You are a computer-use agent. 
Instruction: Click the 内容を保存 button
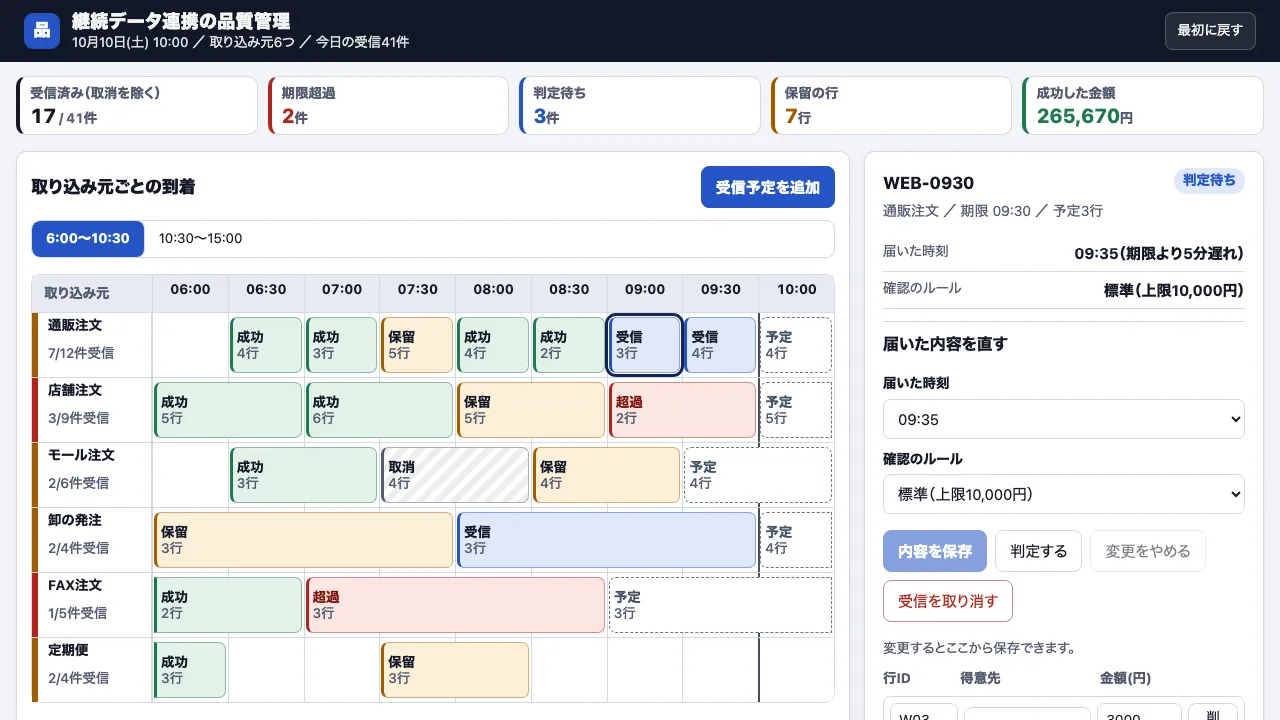click(x=935, y=551)
